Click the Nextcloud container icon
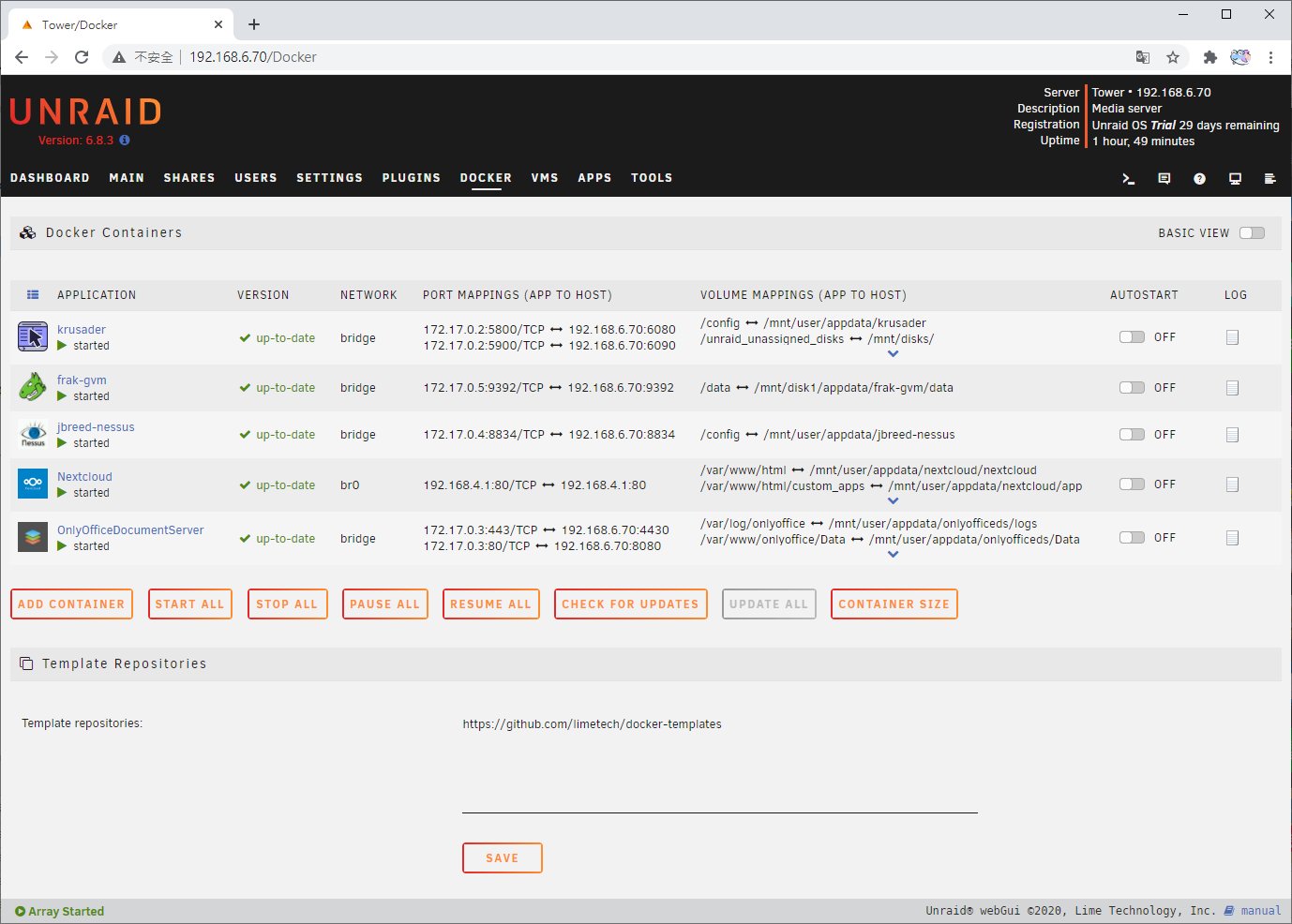 pos(33,484)
